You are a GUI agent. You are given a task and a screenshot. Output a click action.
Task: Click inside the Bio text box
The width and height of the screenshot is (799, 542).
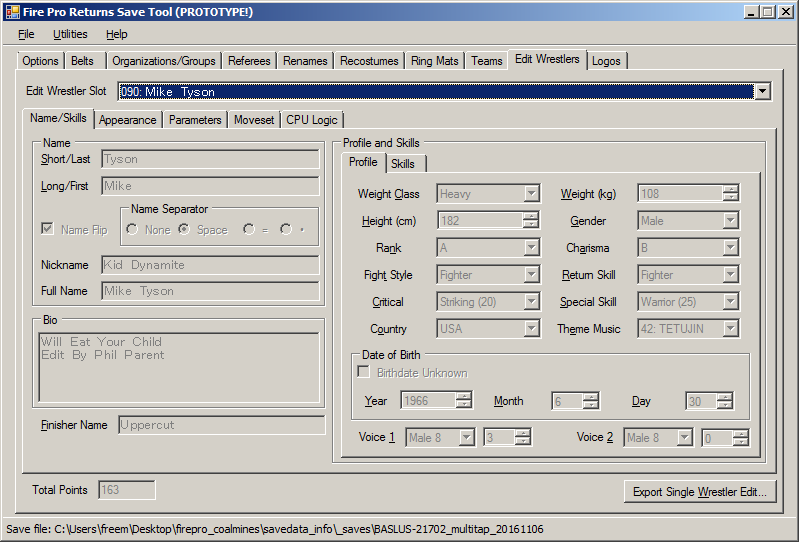point(179,367)
